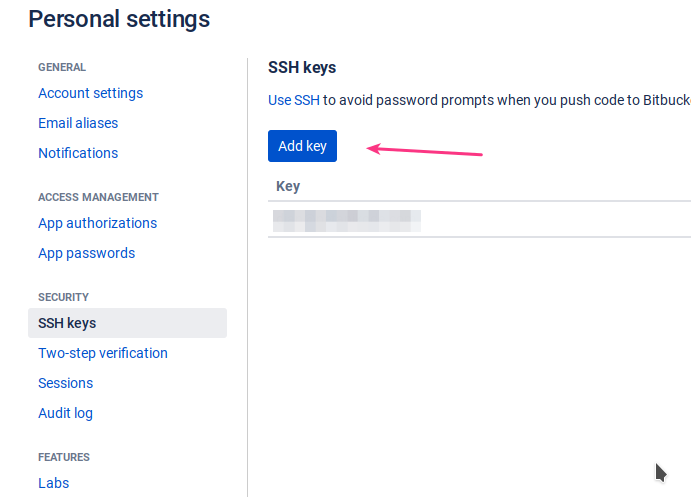
Task: Click the ACCESS MANAGEMENT group label
Action: (98, 197)
